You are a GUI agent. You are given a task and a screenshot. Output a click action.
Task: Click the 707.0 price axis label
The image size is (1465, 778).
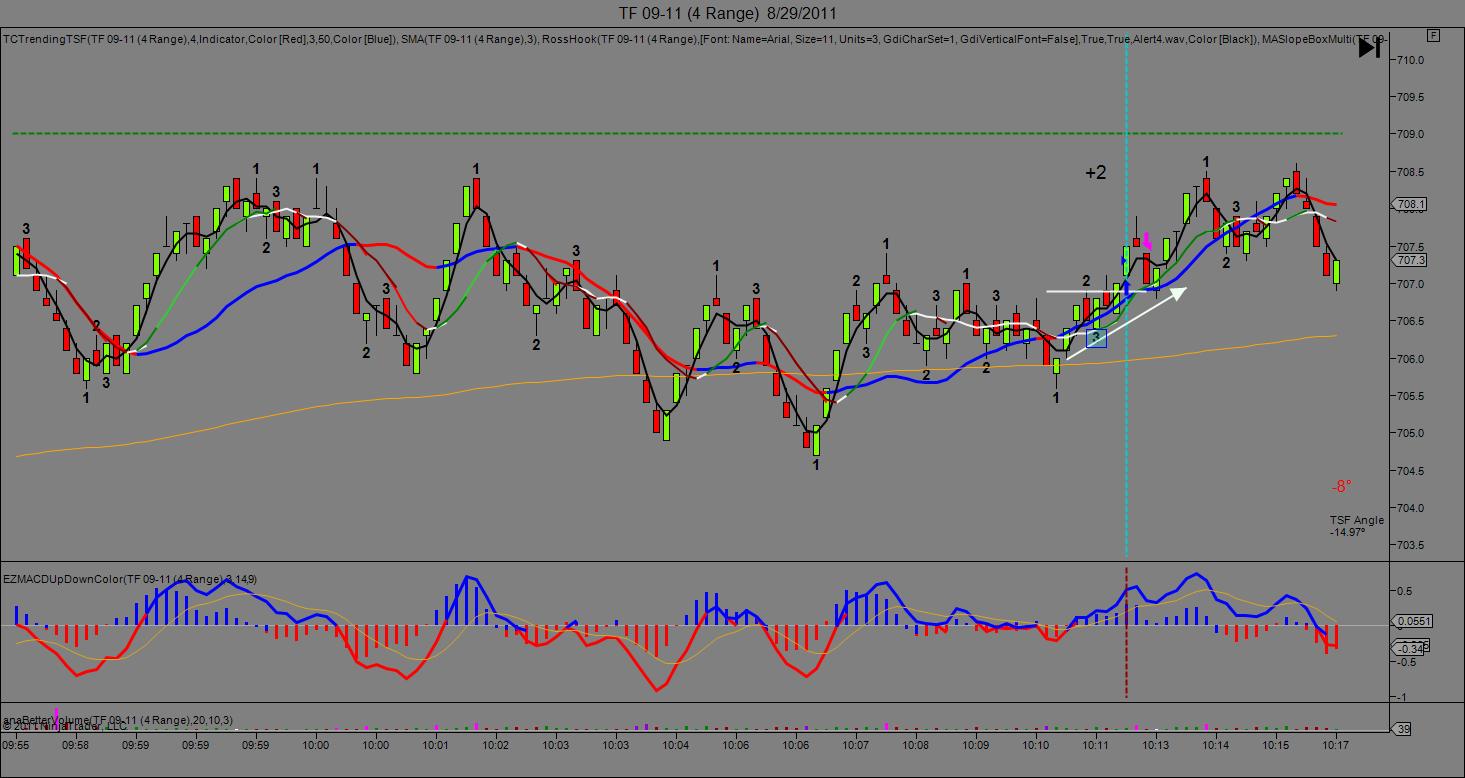tap(1410, 284)
